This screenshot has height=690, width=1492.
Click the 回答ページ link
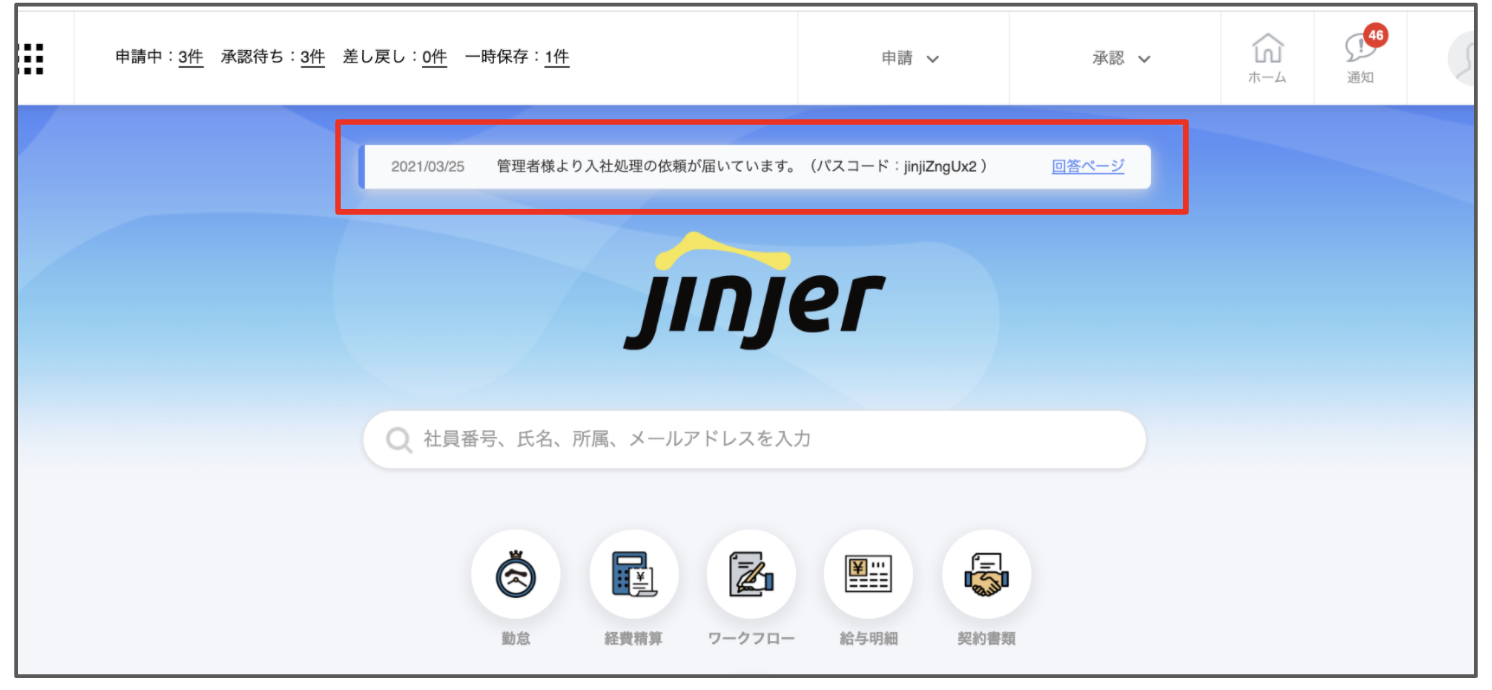[x=1087, y=167]
